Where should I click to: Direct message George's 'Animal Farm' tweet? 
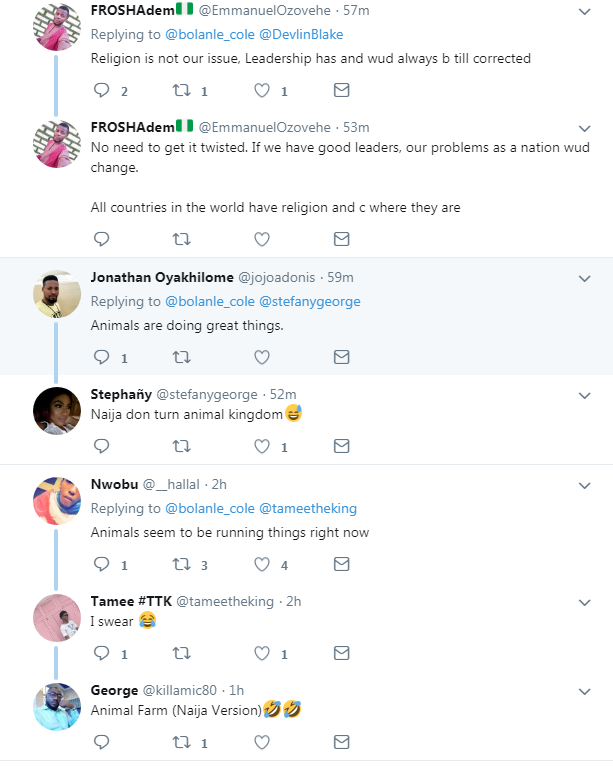(341, 743)
